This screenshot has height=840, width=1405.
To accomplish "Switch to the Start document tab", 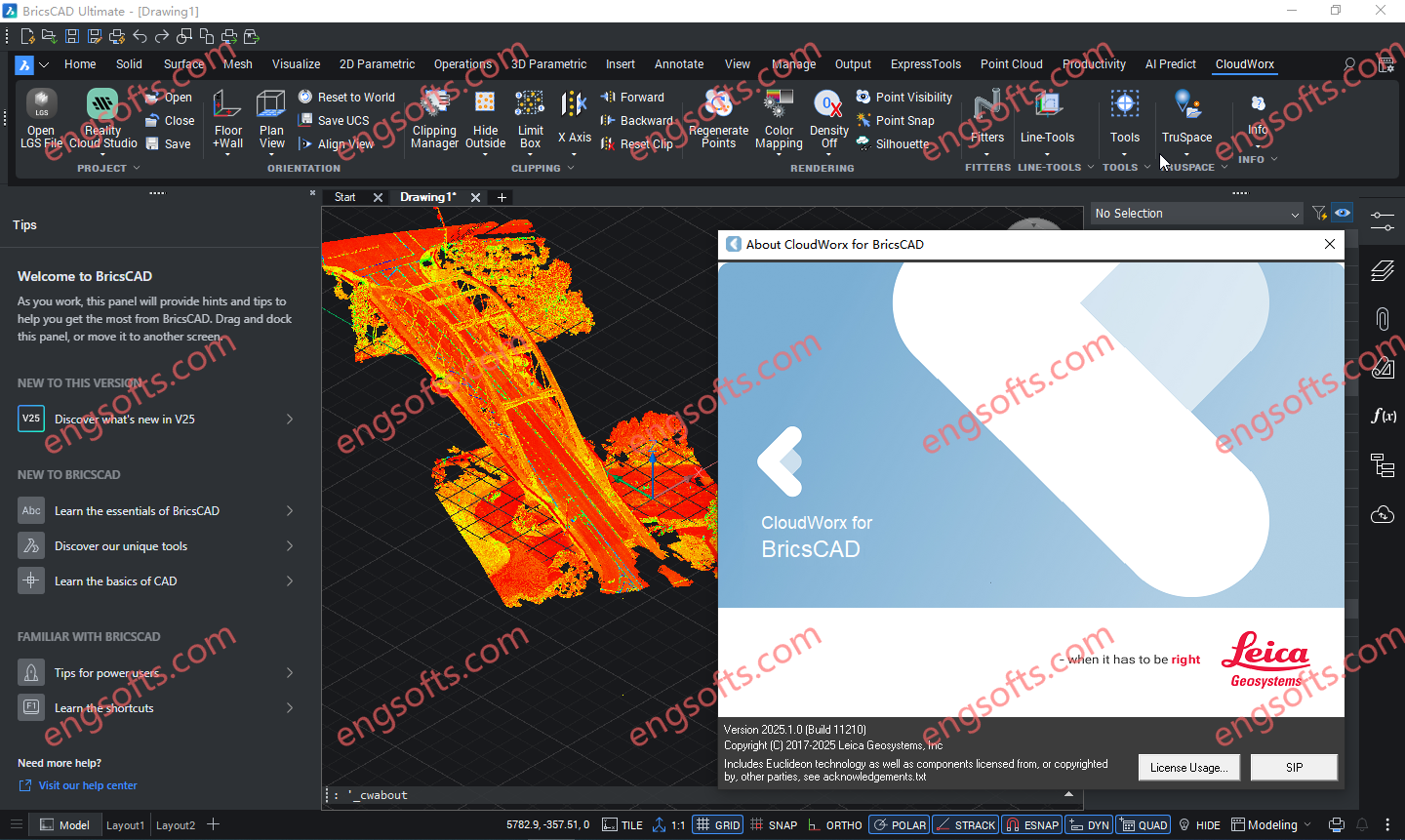I will coord(345,197).
